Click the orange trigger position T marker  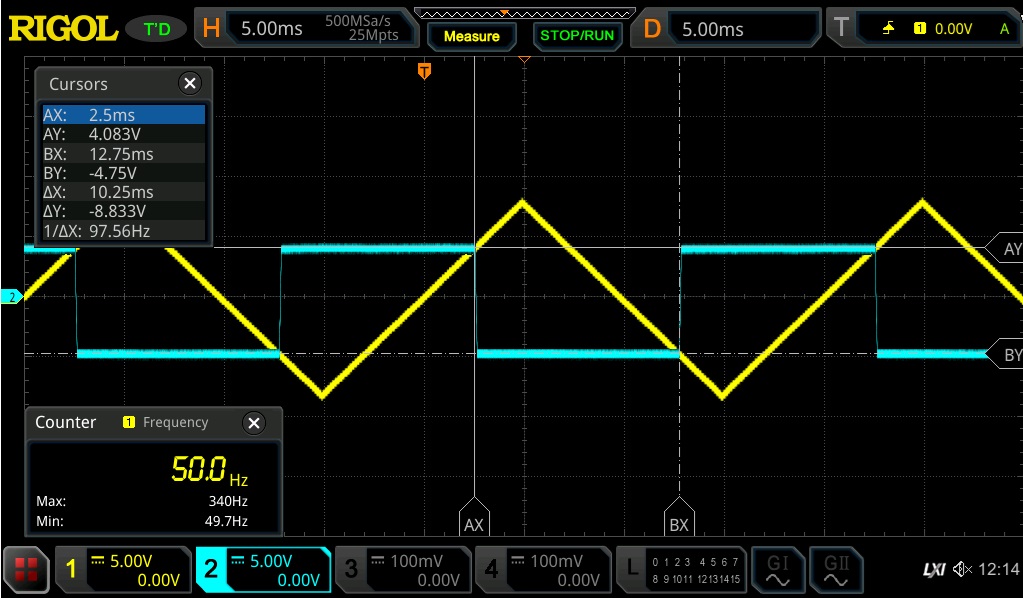click(424, 70)
